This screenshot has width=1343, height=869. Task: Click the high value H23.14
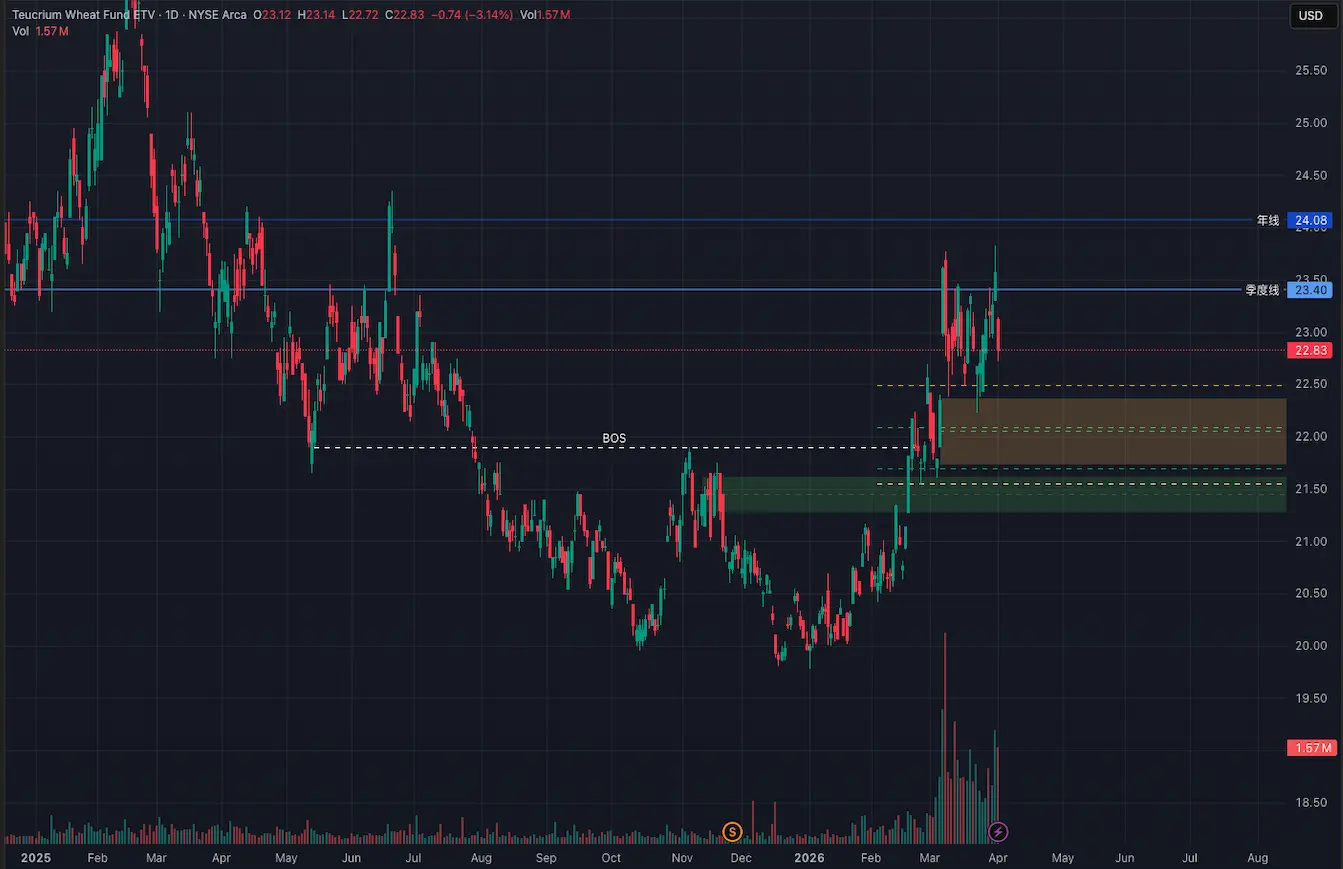[317, 16]
